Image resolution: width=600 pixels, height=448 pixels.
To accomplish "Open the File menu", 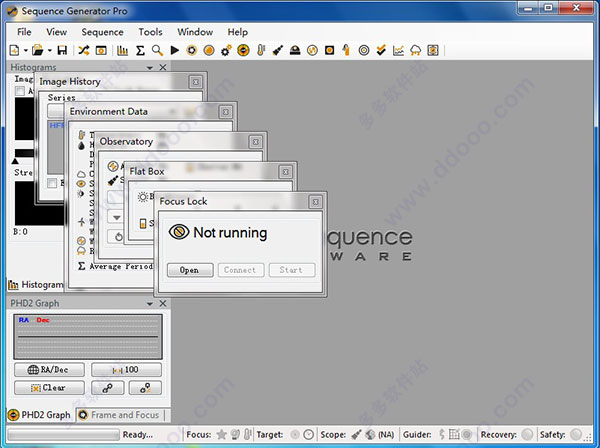I will 24,32.
